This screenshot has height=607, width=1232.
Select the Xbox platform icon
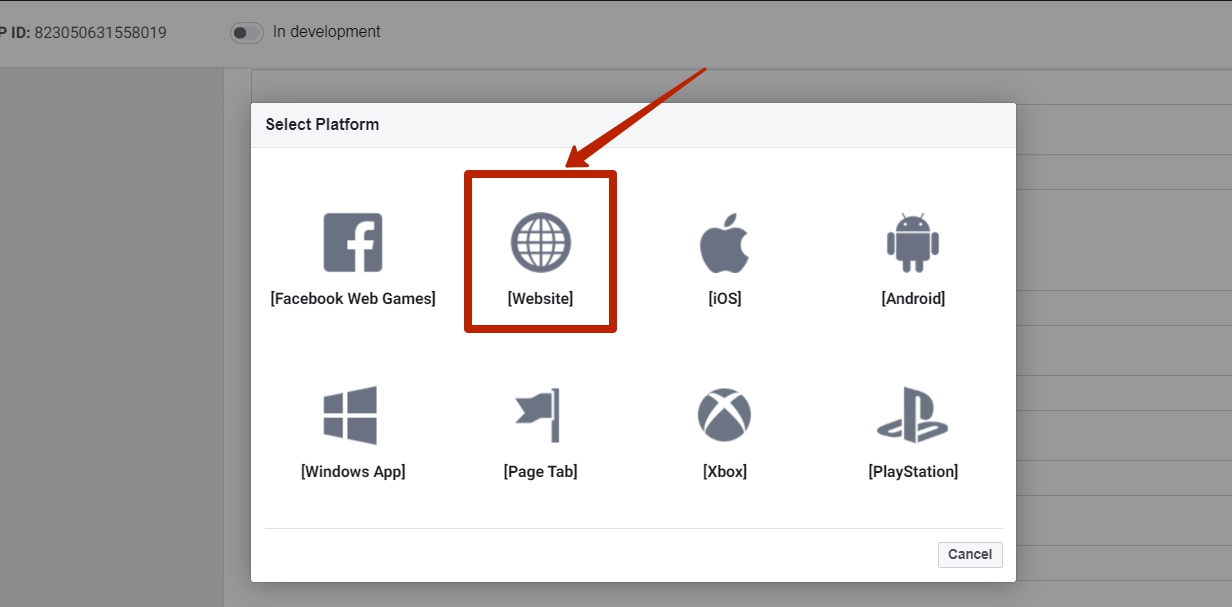tap(724, 414)
